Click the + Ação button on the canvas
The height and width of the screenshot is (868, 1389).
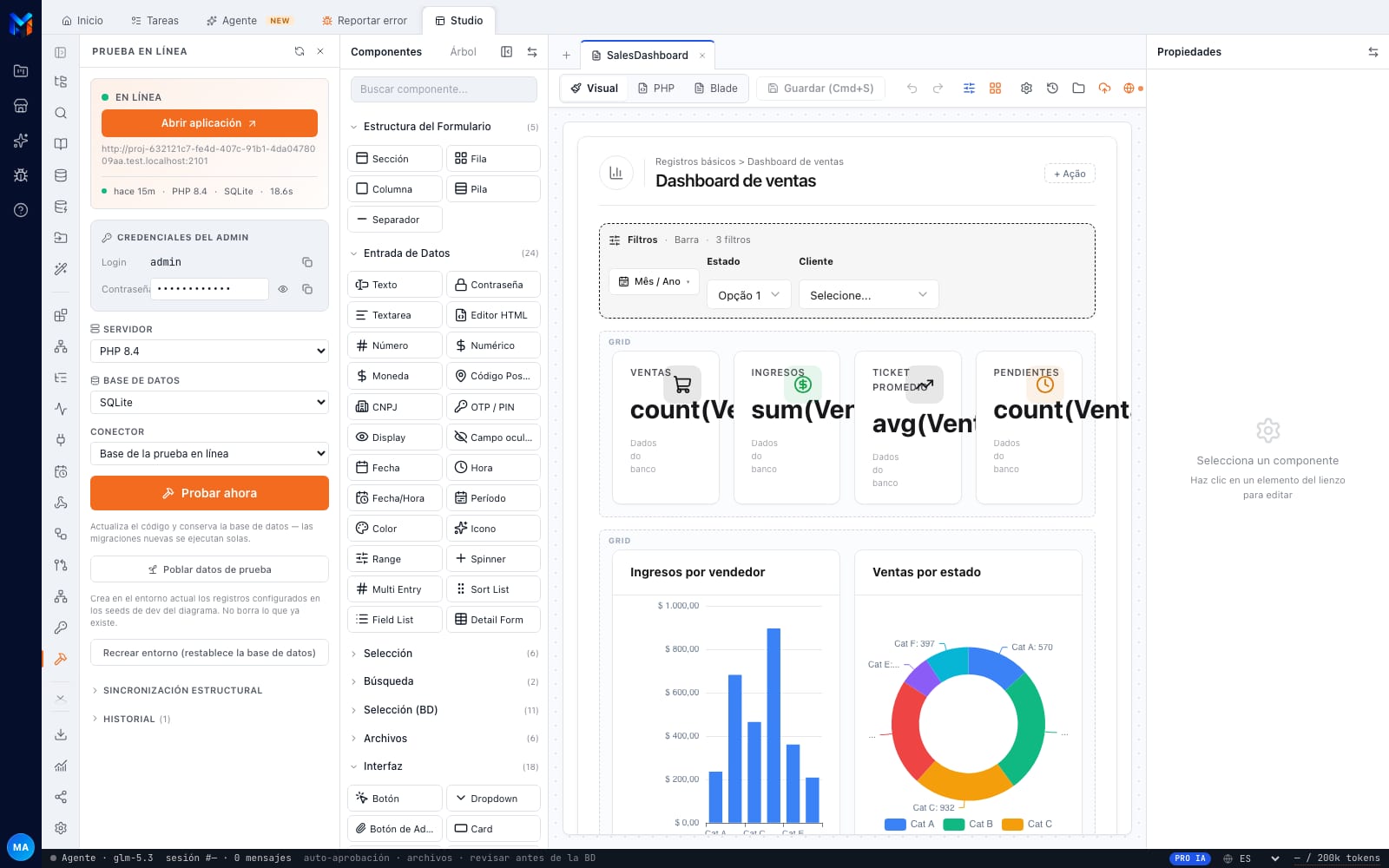click(1070, 174)
